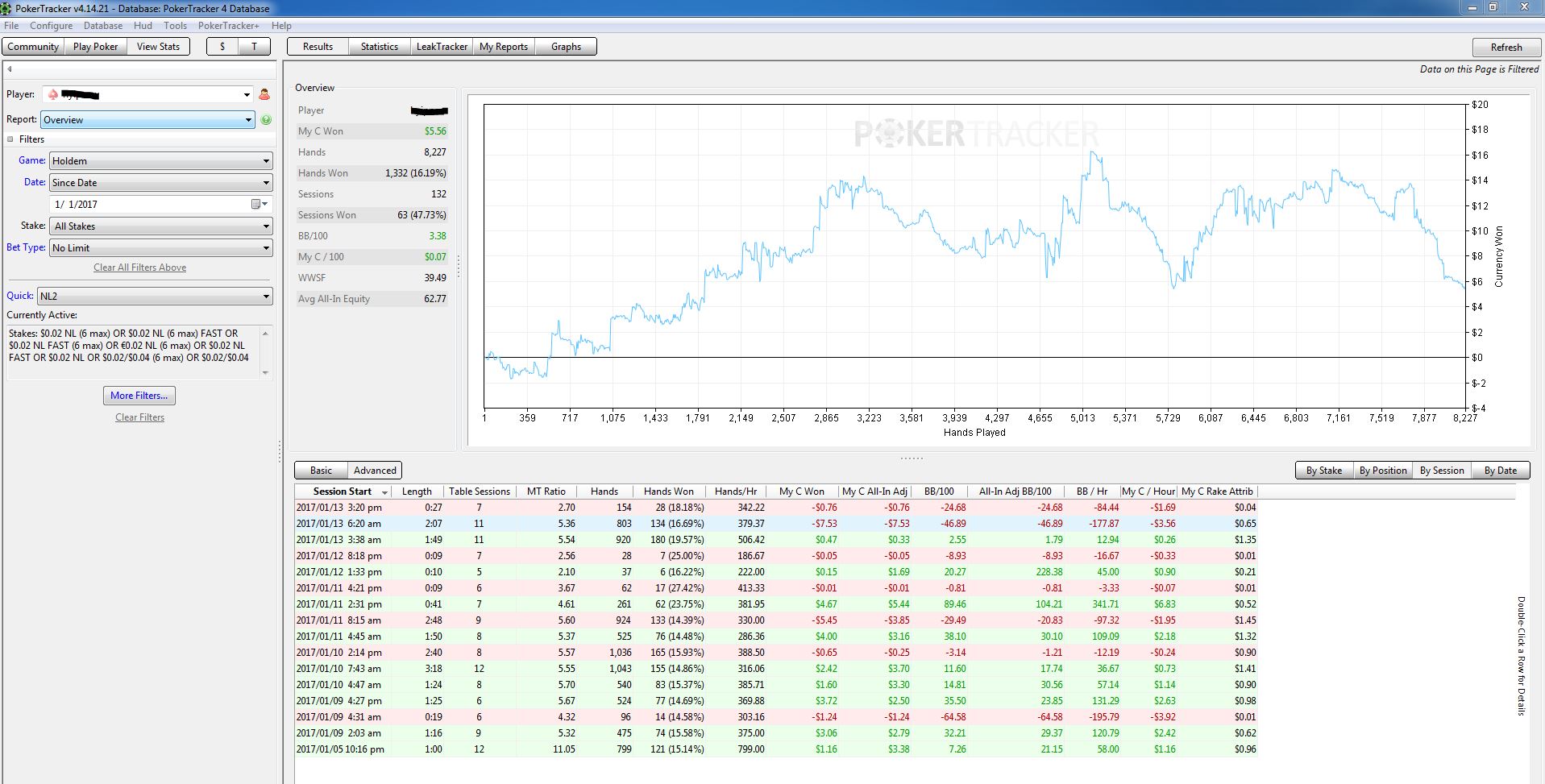The image size is (1545, 784).
Task: Select the Basic stats view
Action: tap(321, 471)
